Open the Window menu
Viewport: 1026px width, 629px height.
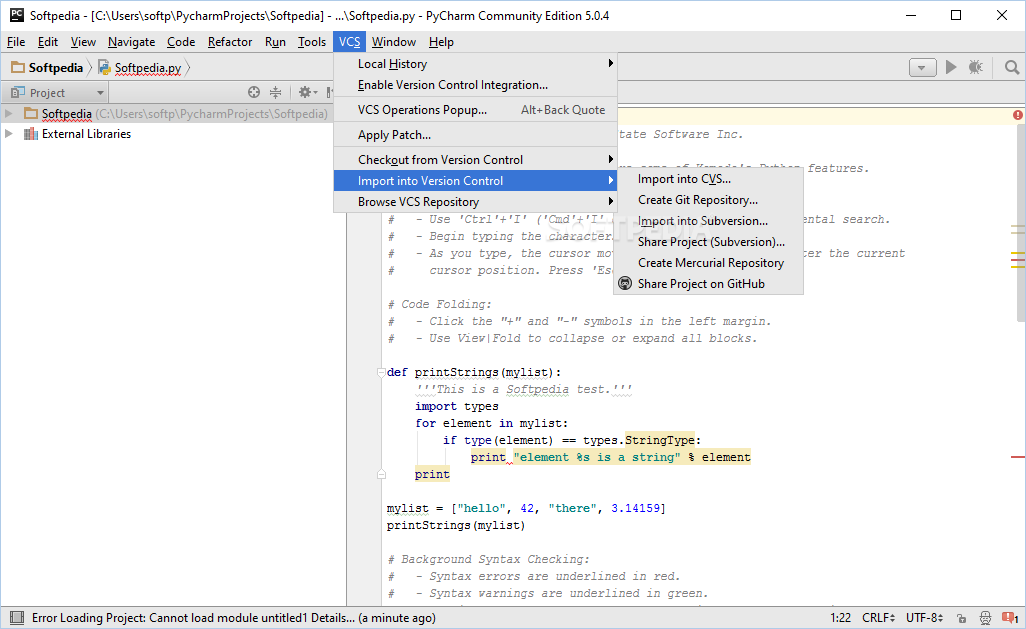(x=394, y=42)
